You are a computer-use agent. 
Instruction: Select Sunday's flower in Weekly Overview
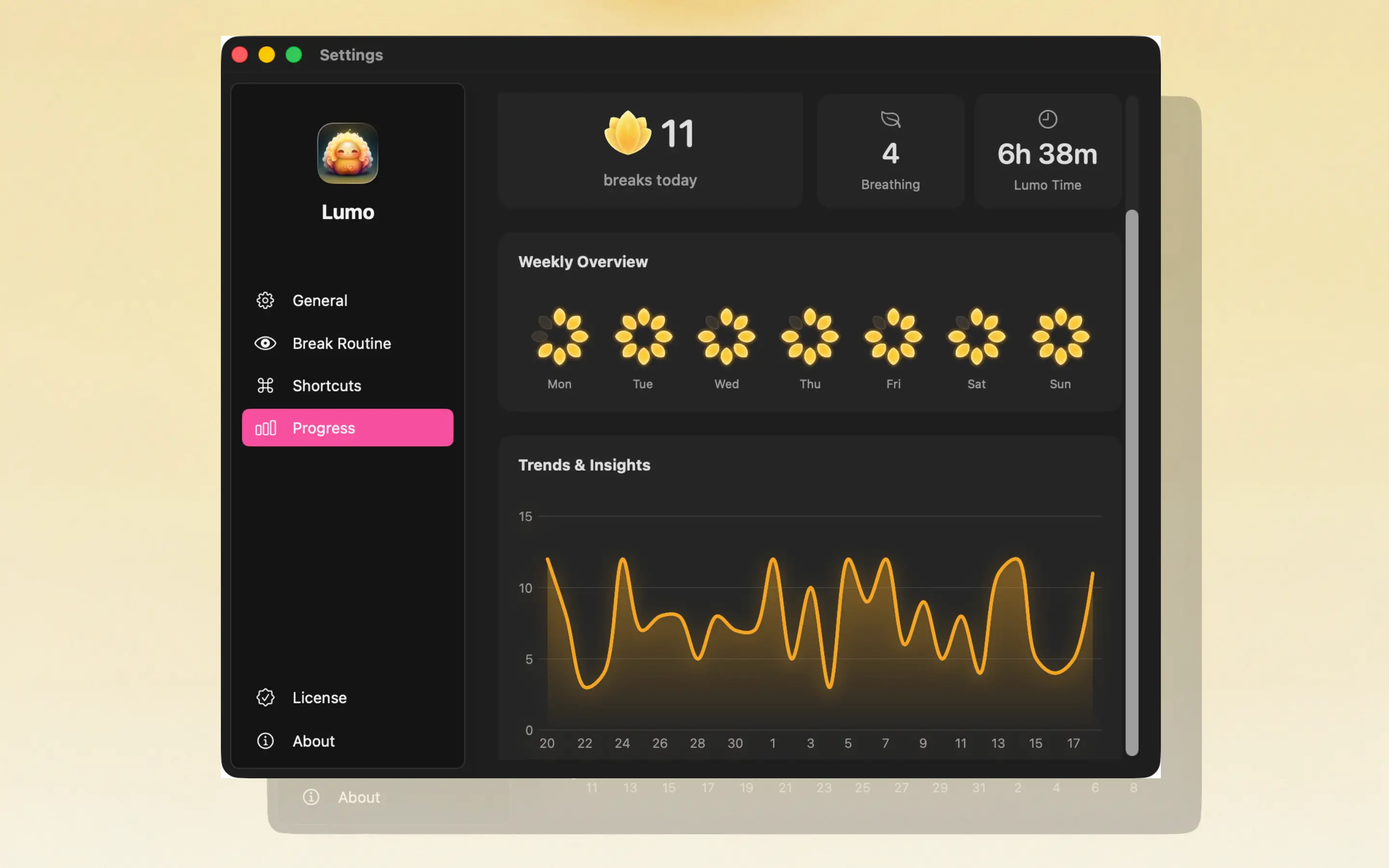pyautogui.click(x=1060, y=338)
